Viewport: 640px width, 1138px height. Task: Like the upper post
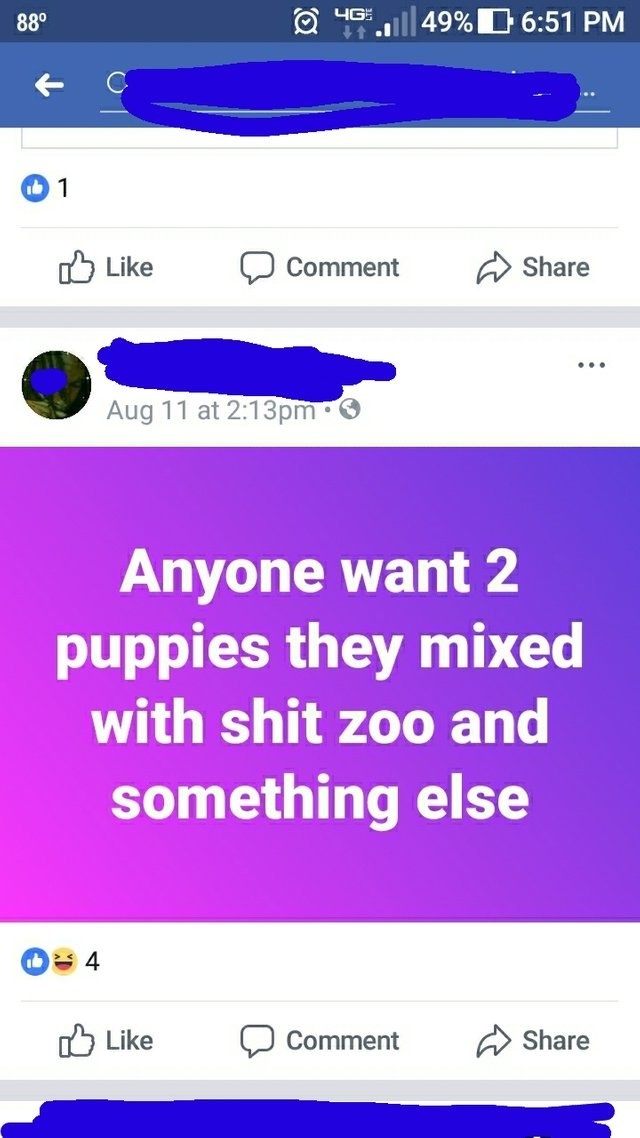pos(106,266)
